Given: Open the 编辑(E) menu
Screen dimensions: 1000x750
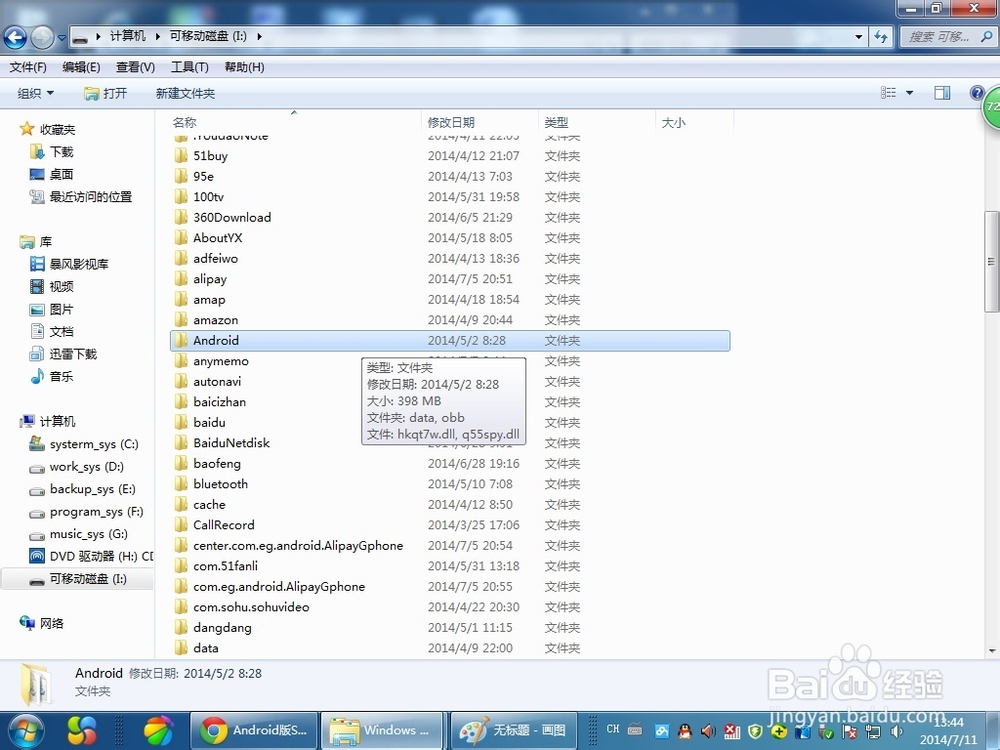Looking at the screenshot, I should click(x=81, y=67).
